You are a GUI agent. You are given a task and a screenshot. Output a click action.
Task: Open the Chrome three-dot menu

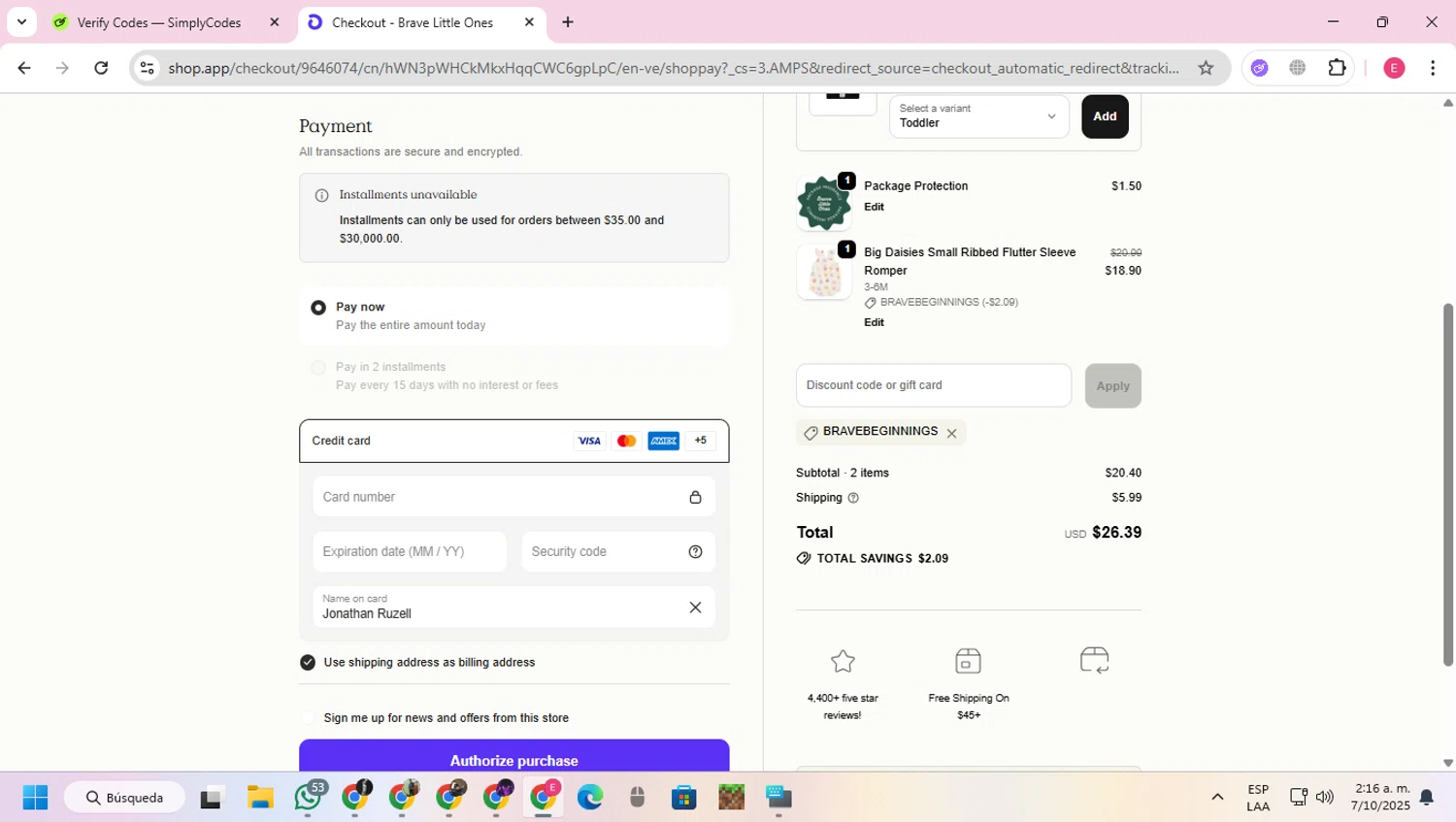1433,68
